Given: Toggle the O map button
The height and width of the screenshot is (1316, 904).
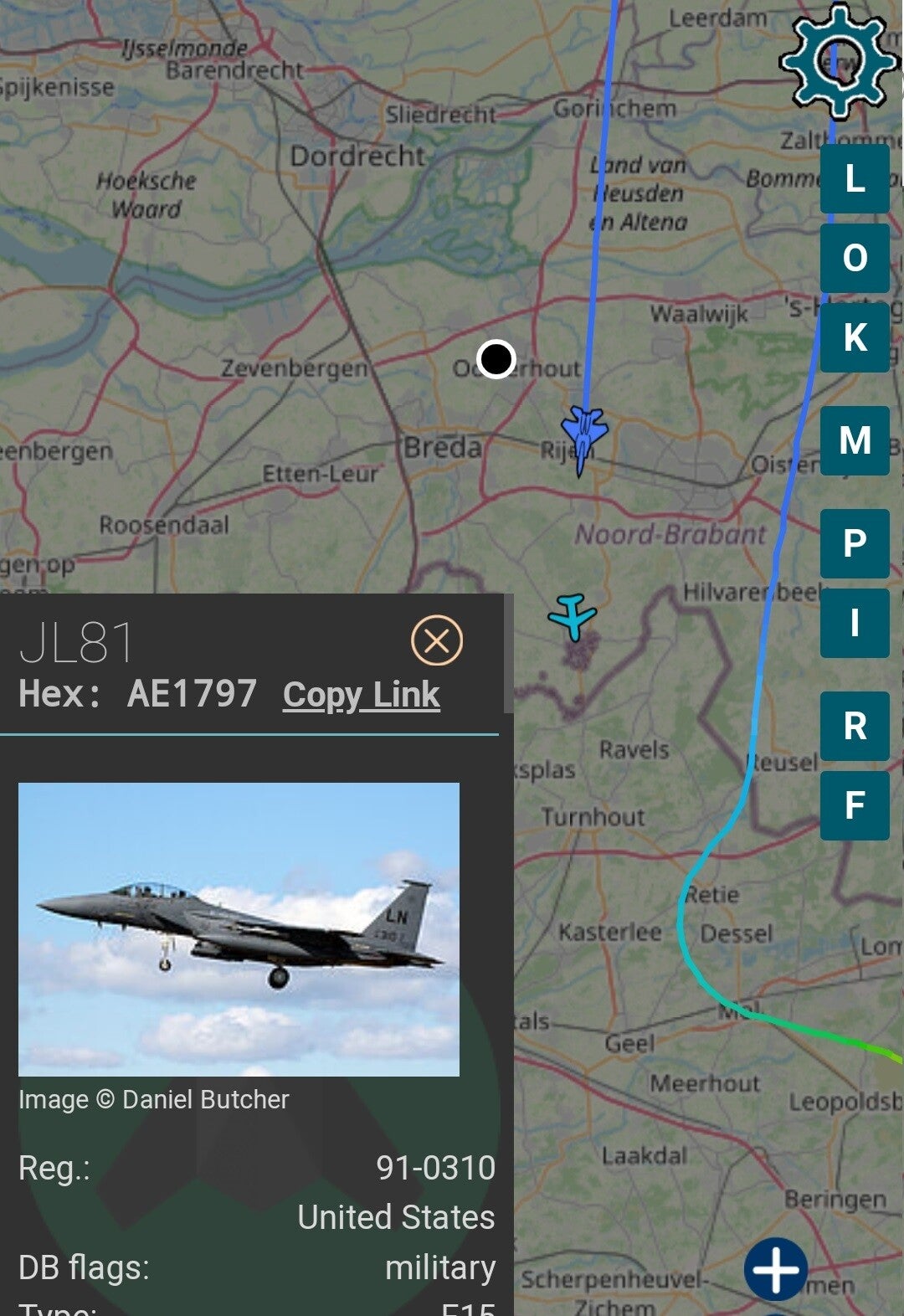Looking at the screenshot, I should tap(855, 258).
